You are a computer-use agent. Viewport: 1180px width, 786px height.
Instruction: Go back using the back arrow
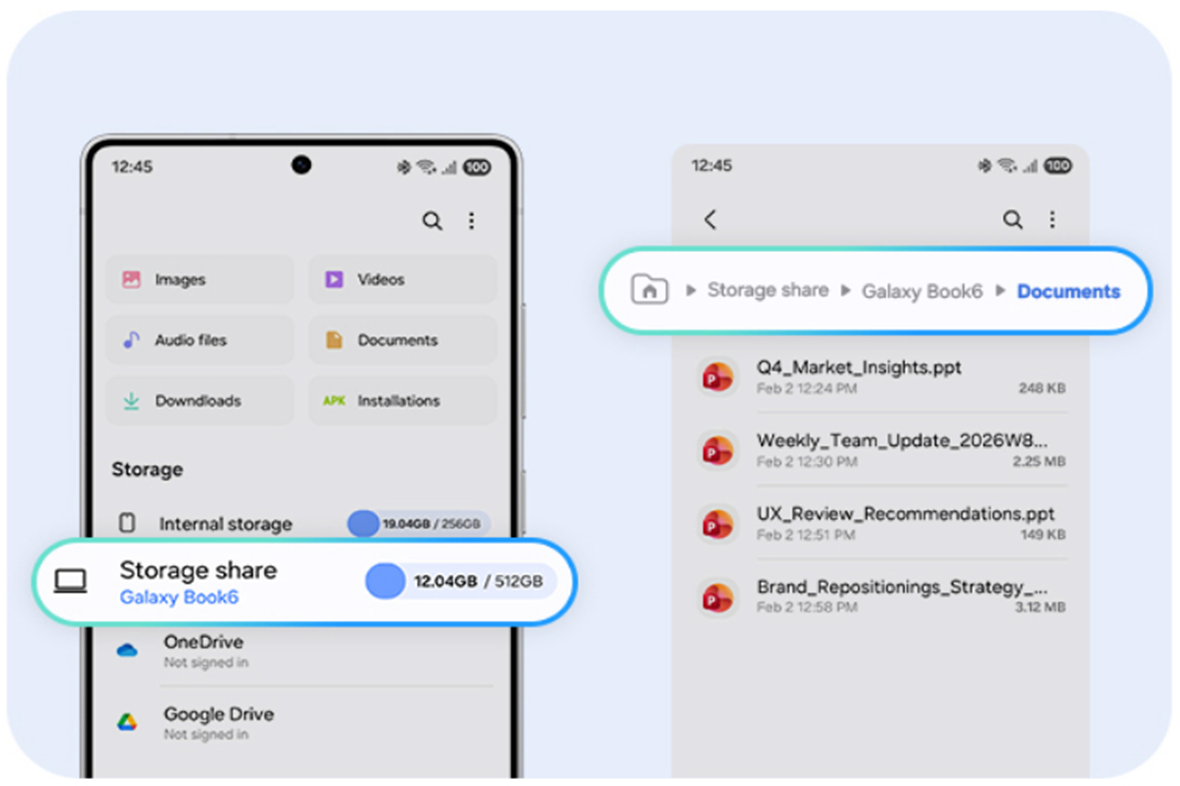tap(710, 219)
